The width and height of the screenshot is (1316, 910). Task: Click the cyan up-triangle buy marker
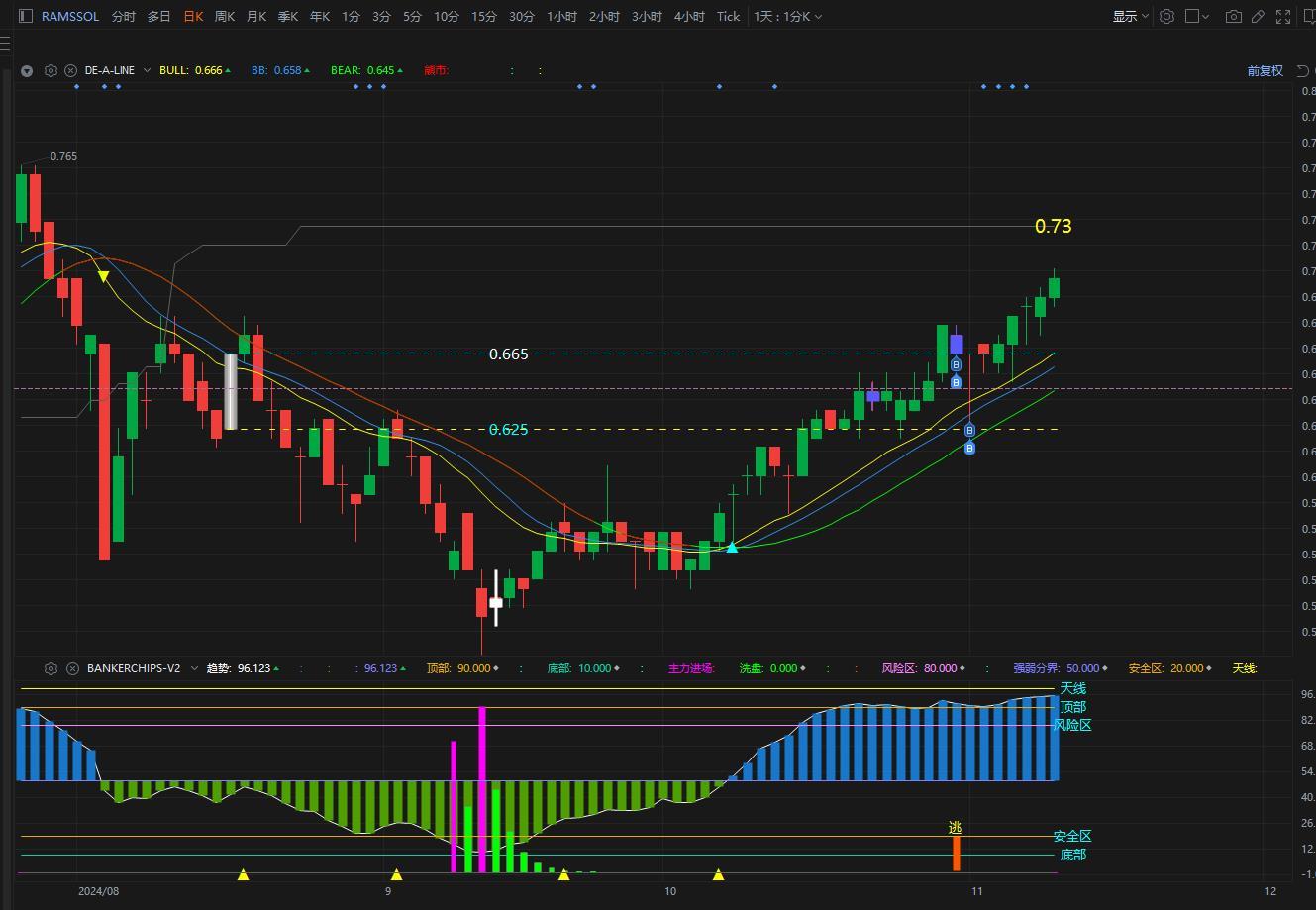tap(732, 547)
